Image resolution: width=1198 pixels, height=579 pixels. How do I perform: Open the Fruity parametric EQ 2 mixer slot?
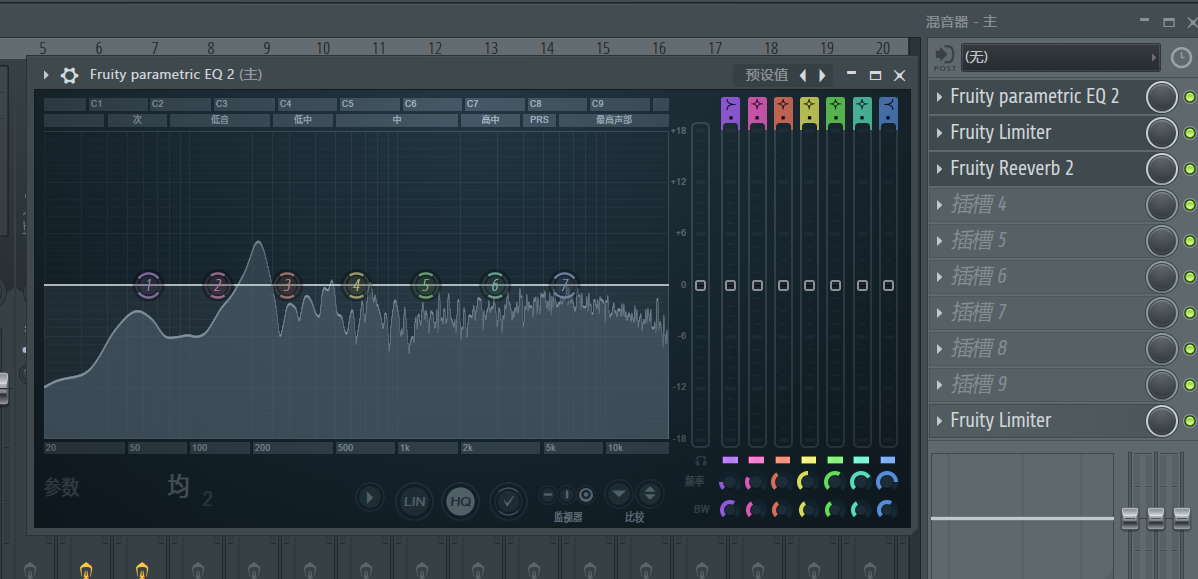1037,97
